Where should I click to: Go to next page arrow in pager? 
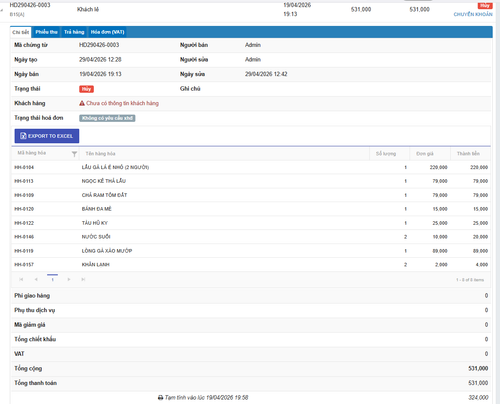pos(69,279)
